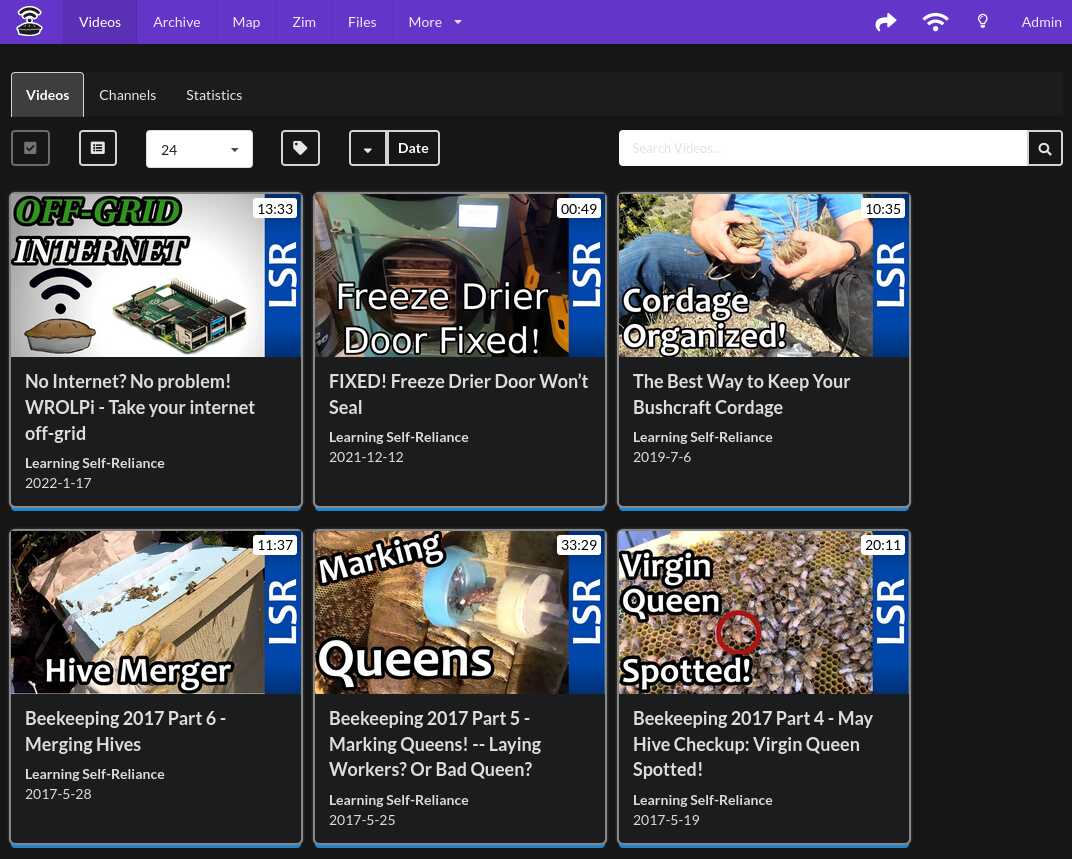Switch to list view icon
Viewport: 1072px width, 859px height.
(98, 148)
